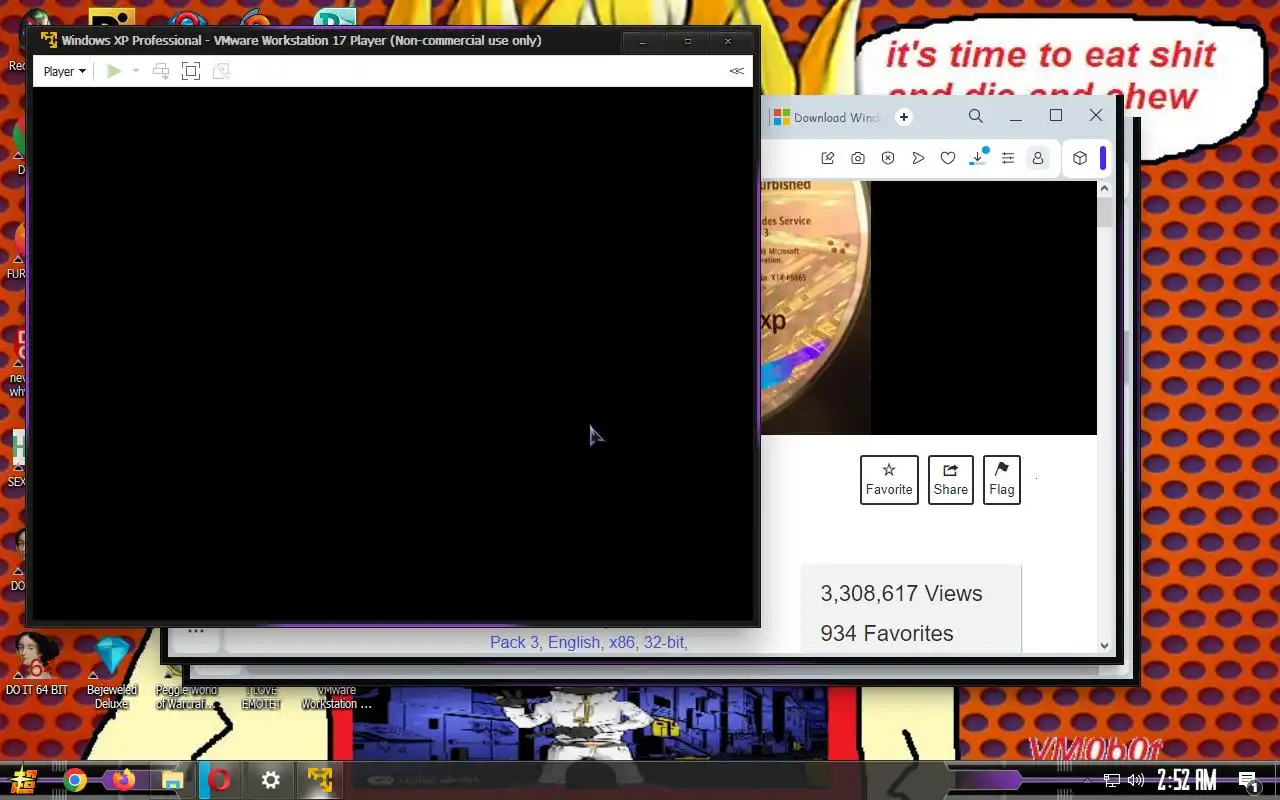
Task: Click the '32-bit' link on the page
Action: 665,642
